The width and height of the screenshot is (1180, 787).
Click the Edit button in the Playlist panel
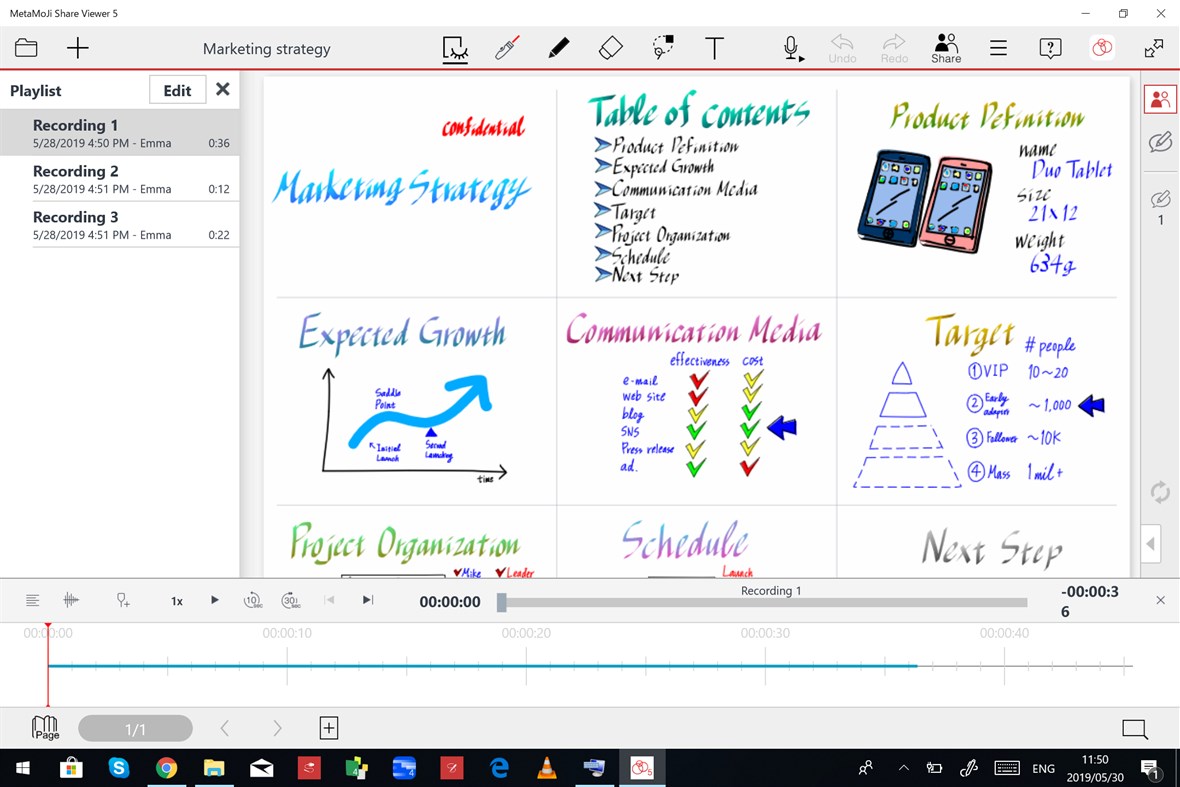[177, 89]
